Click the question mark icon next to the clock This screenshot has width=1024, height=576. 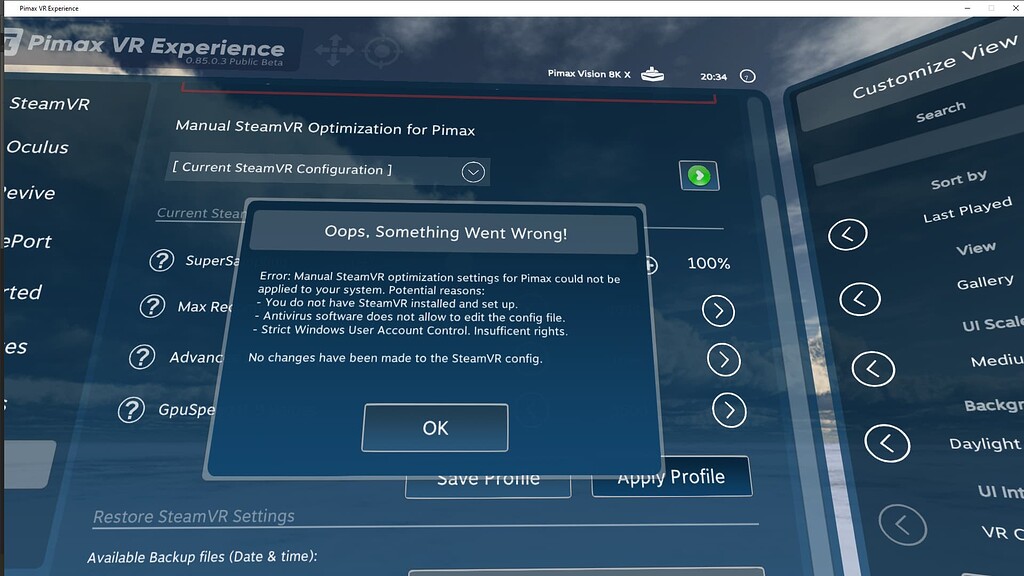coord(748,76)
